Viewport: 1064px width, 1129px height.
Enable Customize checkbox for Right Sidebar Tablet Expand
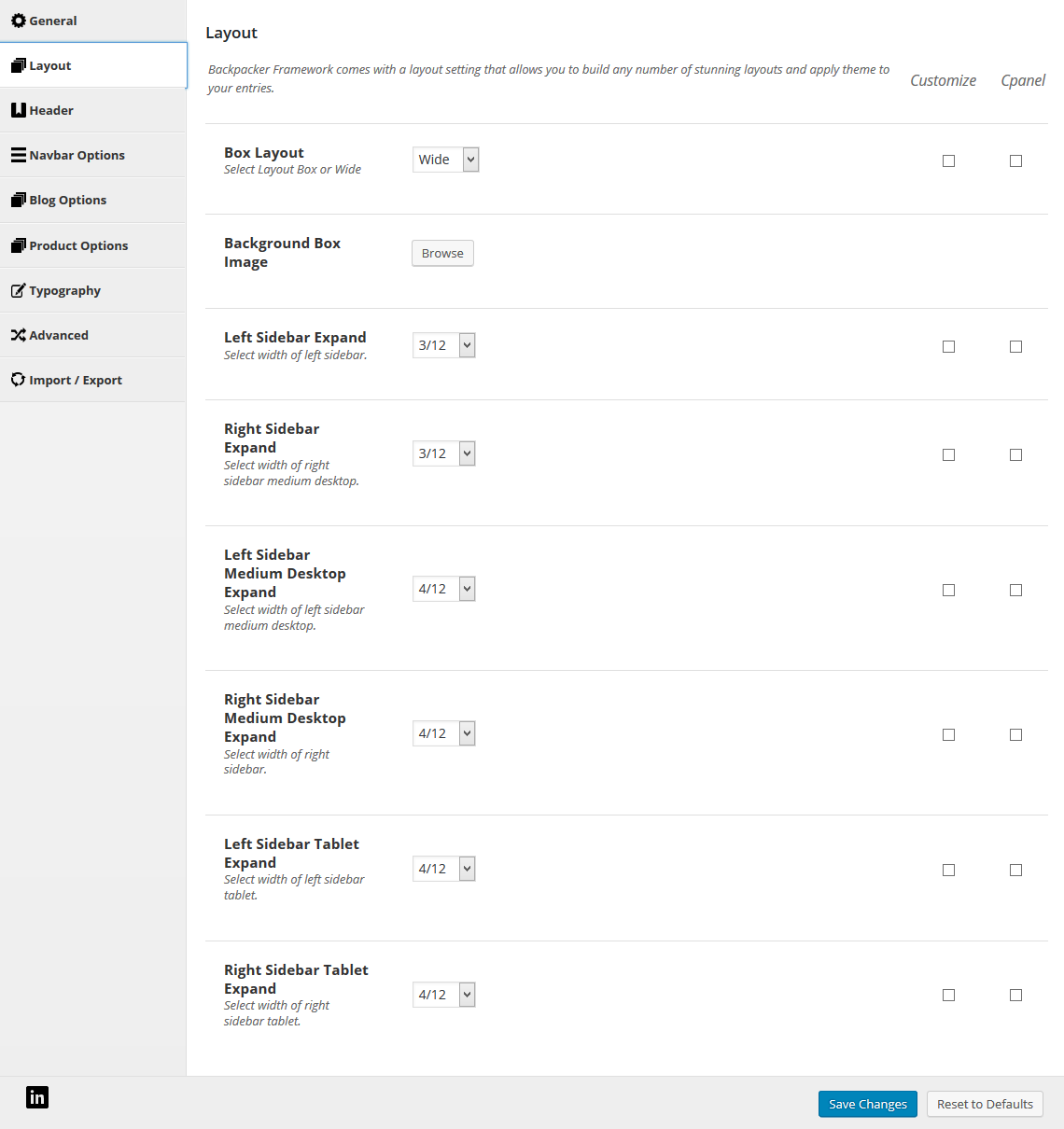[x=948, y=995]
